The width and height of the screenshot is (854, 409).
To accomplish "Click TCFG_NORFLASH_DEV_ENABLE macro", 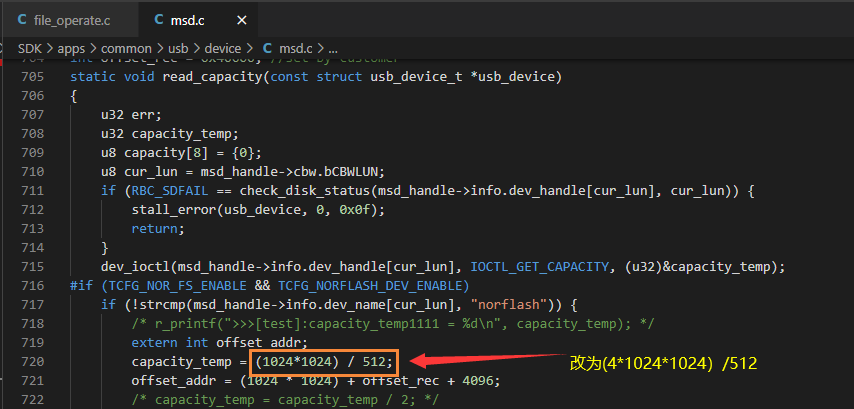I will (x=370, y=286).
